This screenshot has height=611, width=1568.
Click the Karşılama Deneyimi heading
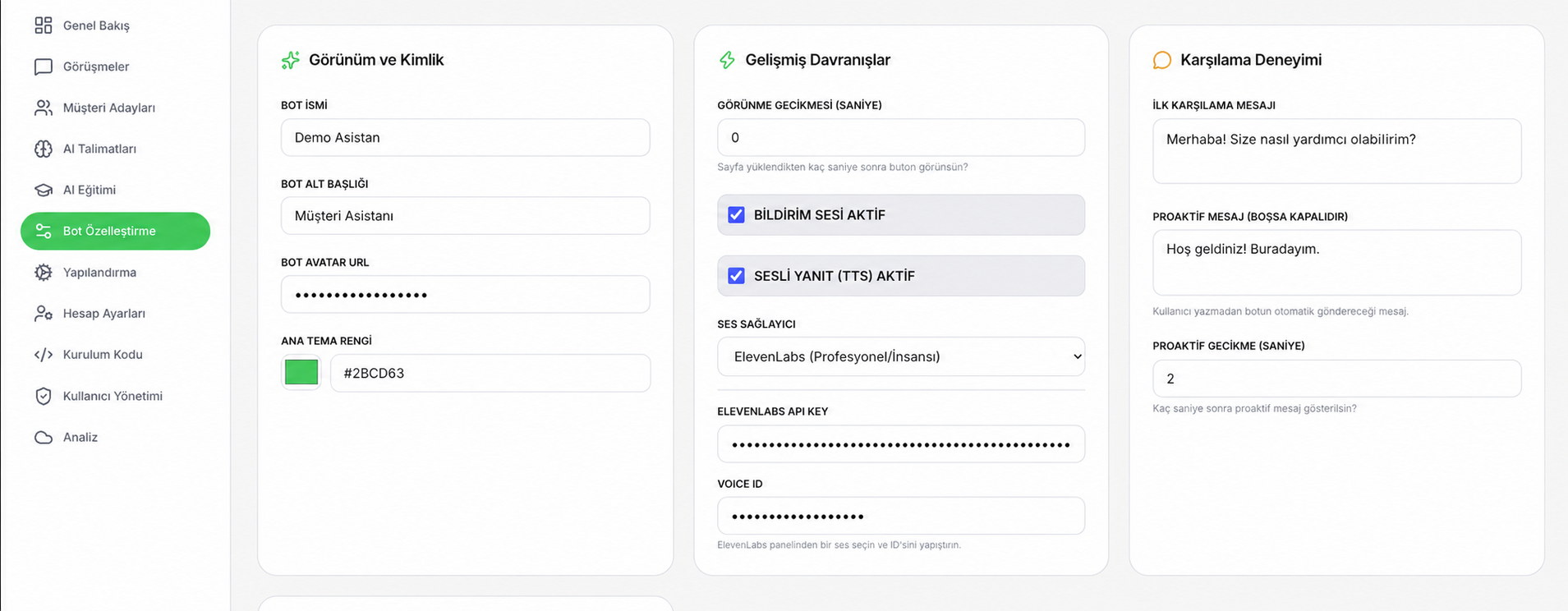coord(1251,60)
